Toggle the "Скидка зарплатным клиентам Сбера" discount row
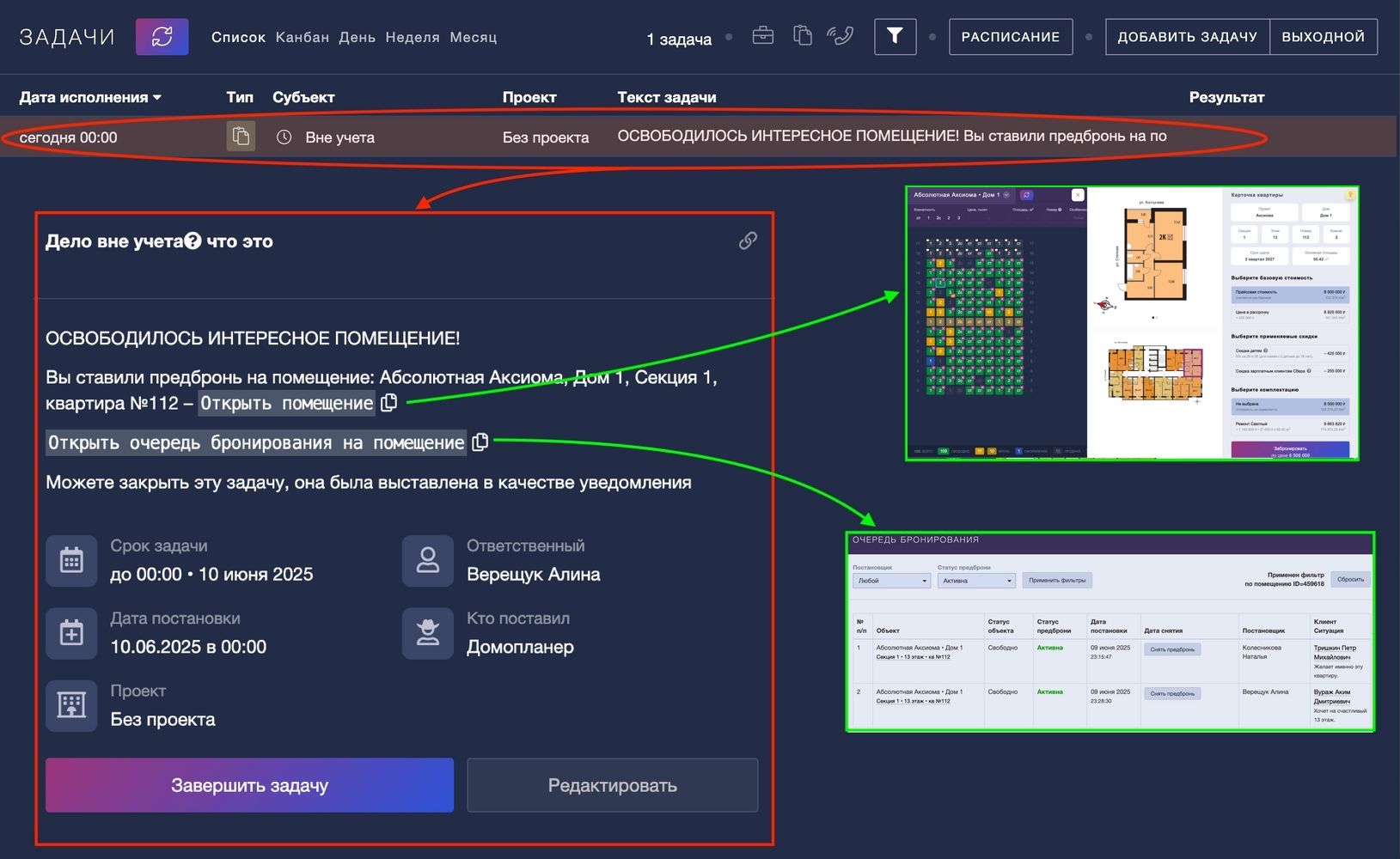1400x859 pixels. click(1290, 371)
